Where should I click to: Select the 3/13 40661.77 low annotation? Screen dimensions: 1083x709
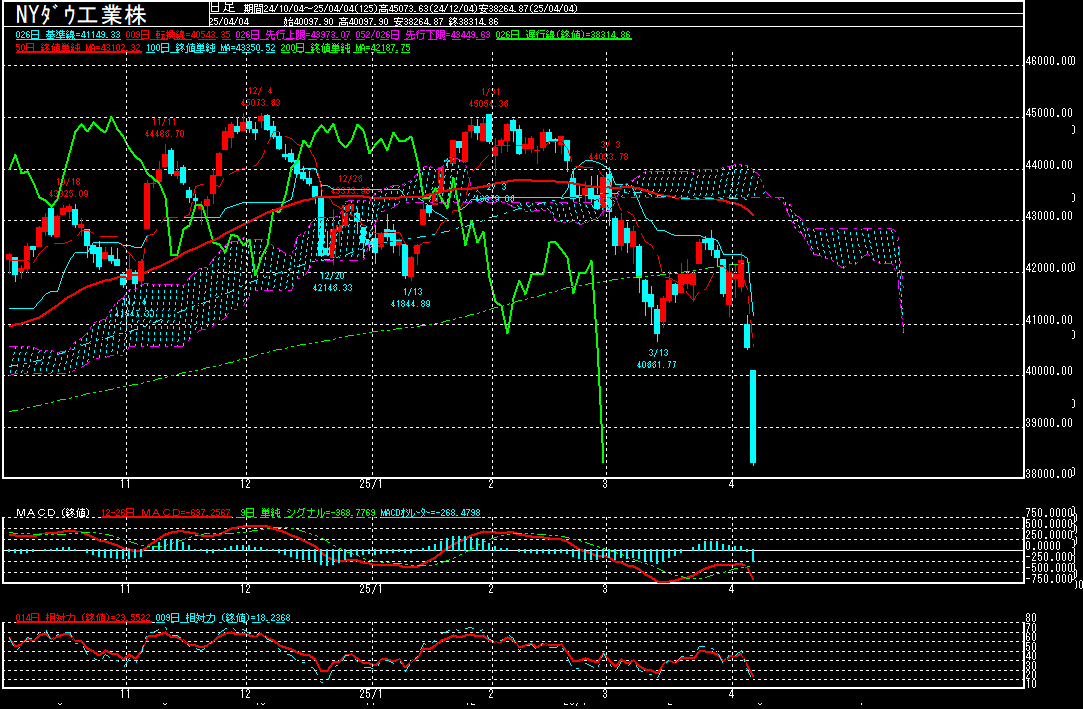(x=657, y=358)
